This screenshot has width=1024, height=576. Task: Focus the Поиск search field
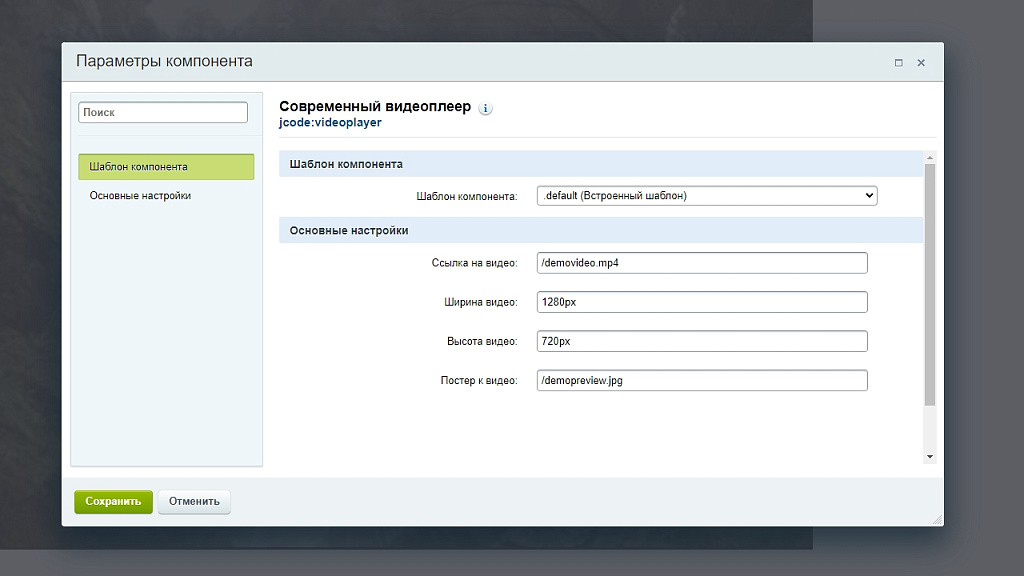pyautogui.click(x=163, y=112)
